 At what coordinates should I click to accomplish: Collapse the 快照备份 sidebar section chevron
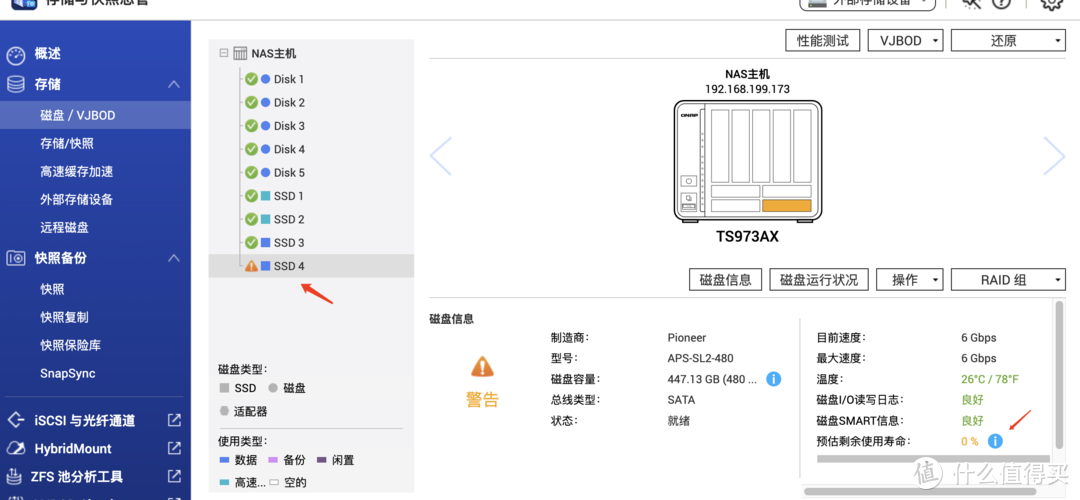point(174,258)
